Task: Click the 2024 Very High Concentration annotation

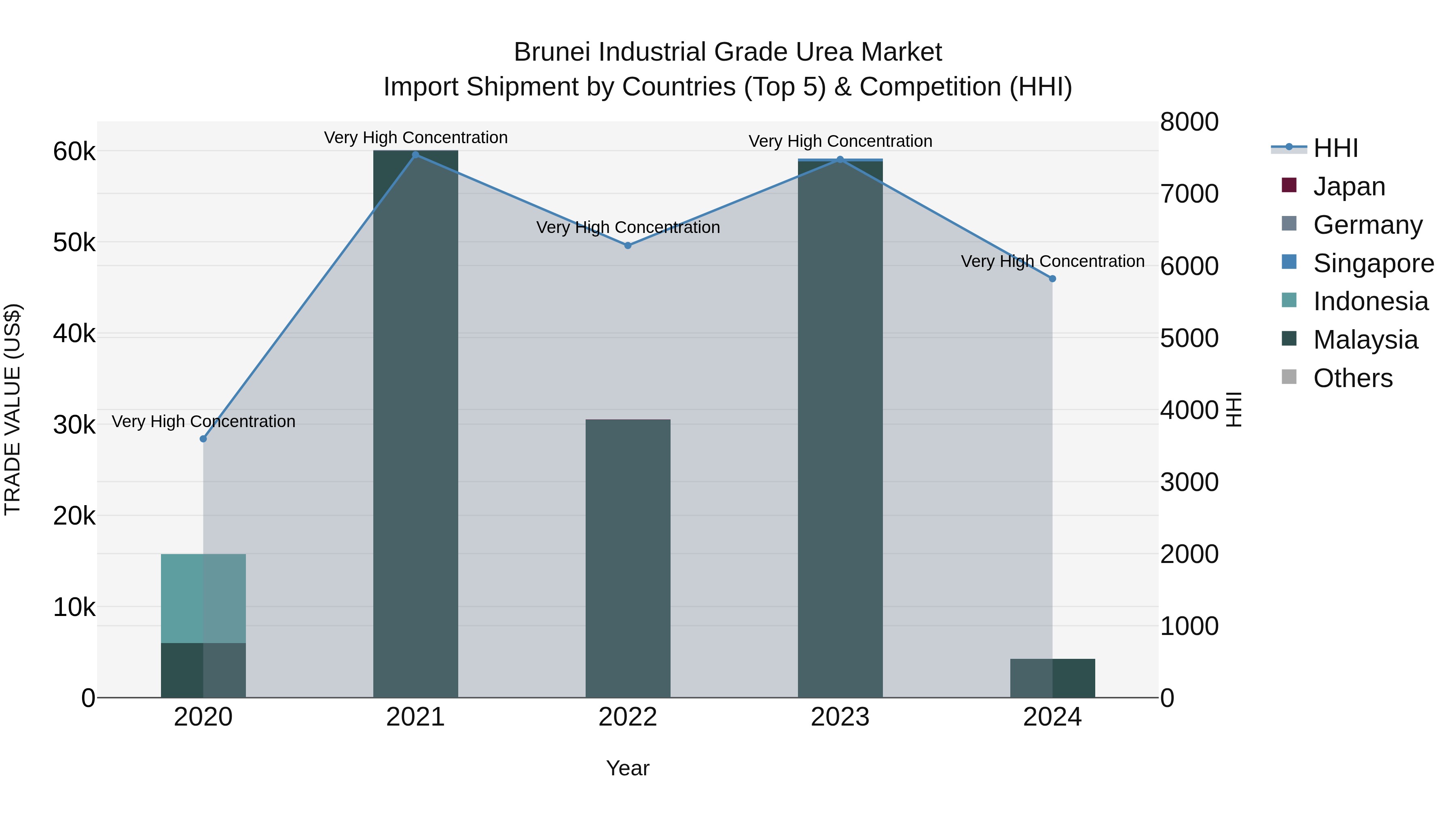Action: coord(1052,262)
